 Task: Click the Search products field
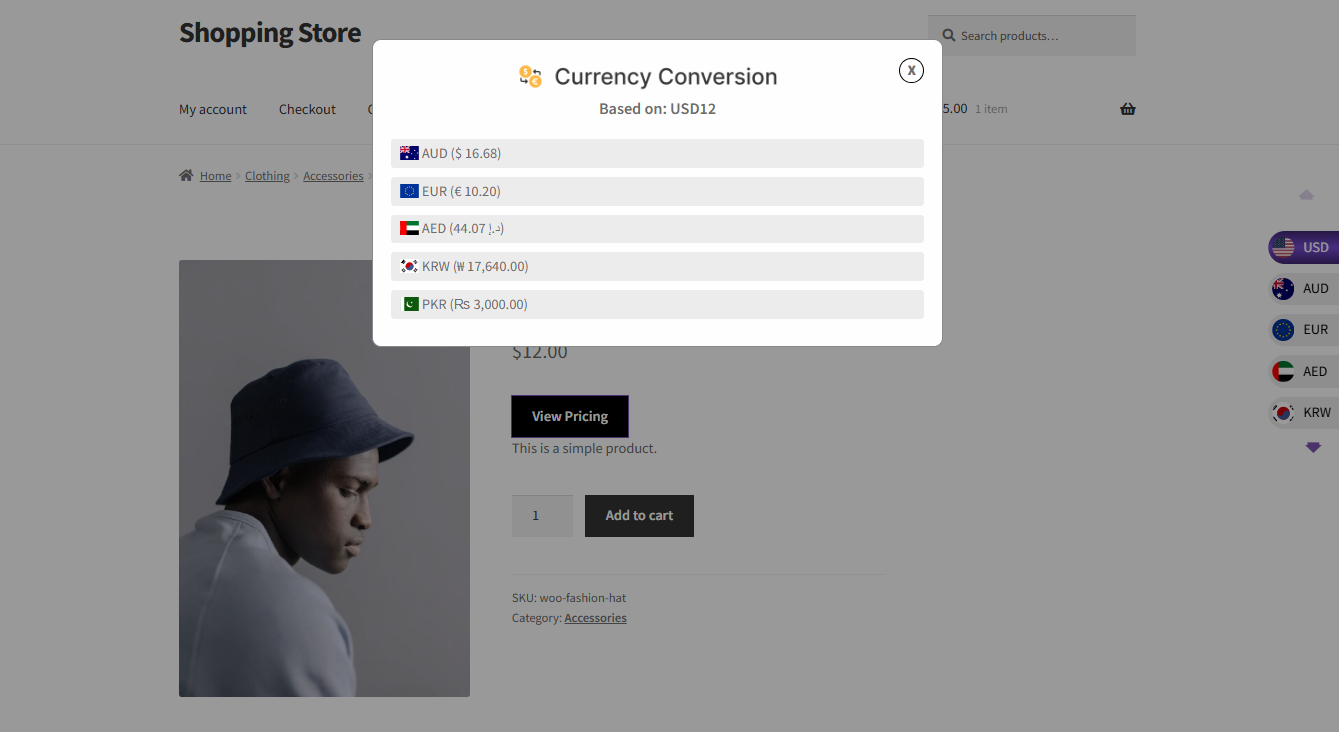[x=1032, y=36]
